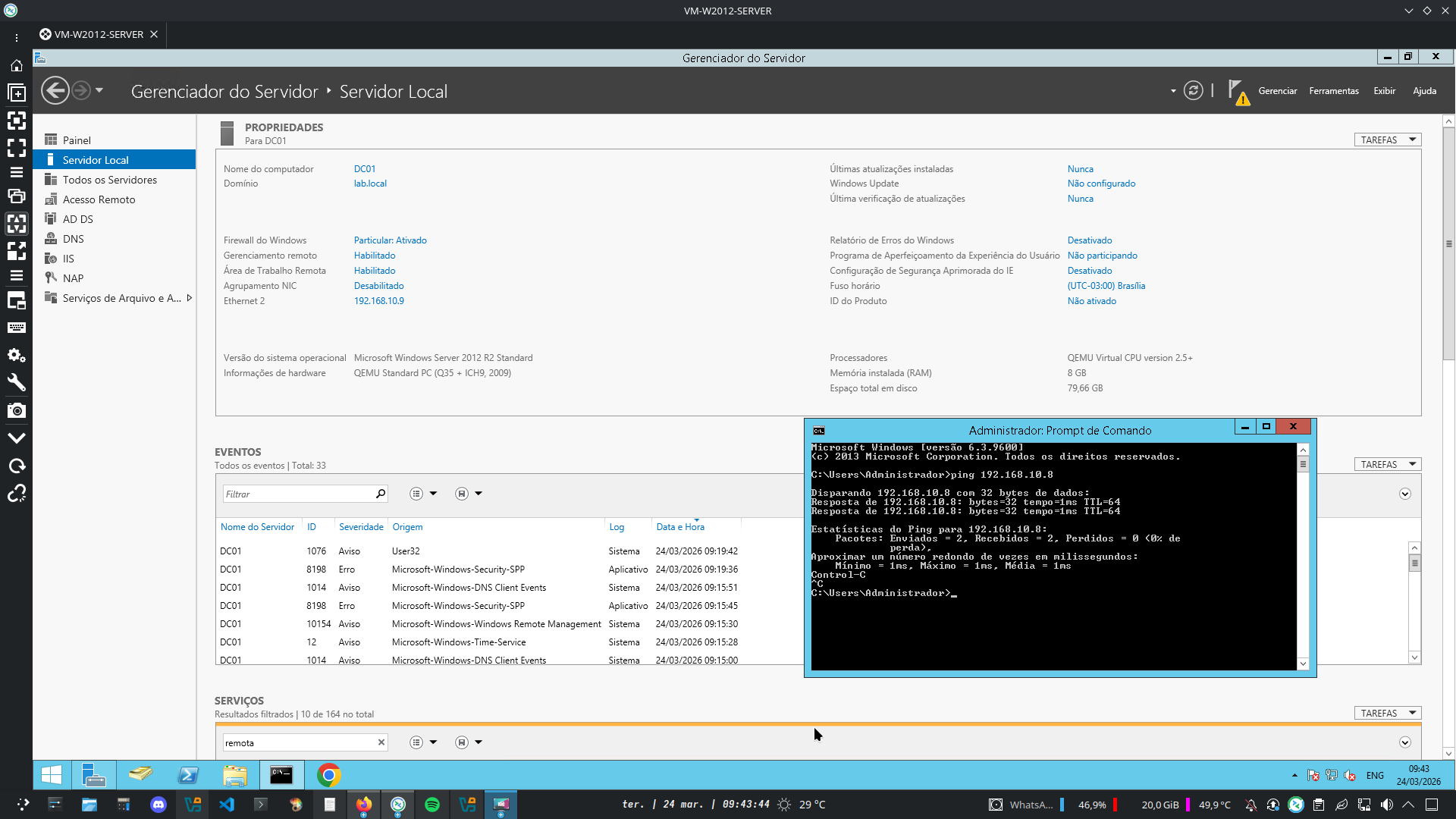Open Serviços saved queries icon

[x=462, y=743]
